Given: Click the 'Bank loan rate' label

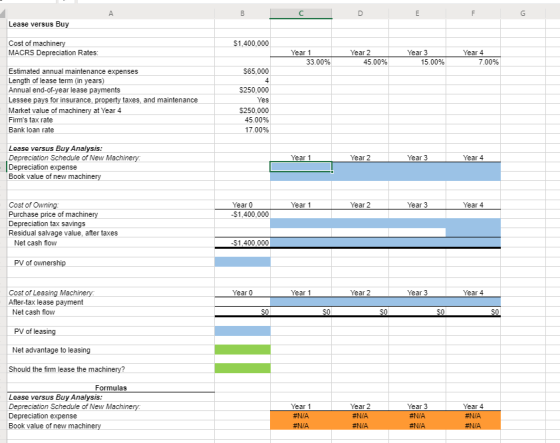Looking at the screenshot, I should pyautogui.click(x=31, y=130).
